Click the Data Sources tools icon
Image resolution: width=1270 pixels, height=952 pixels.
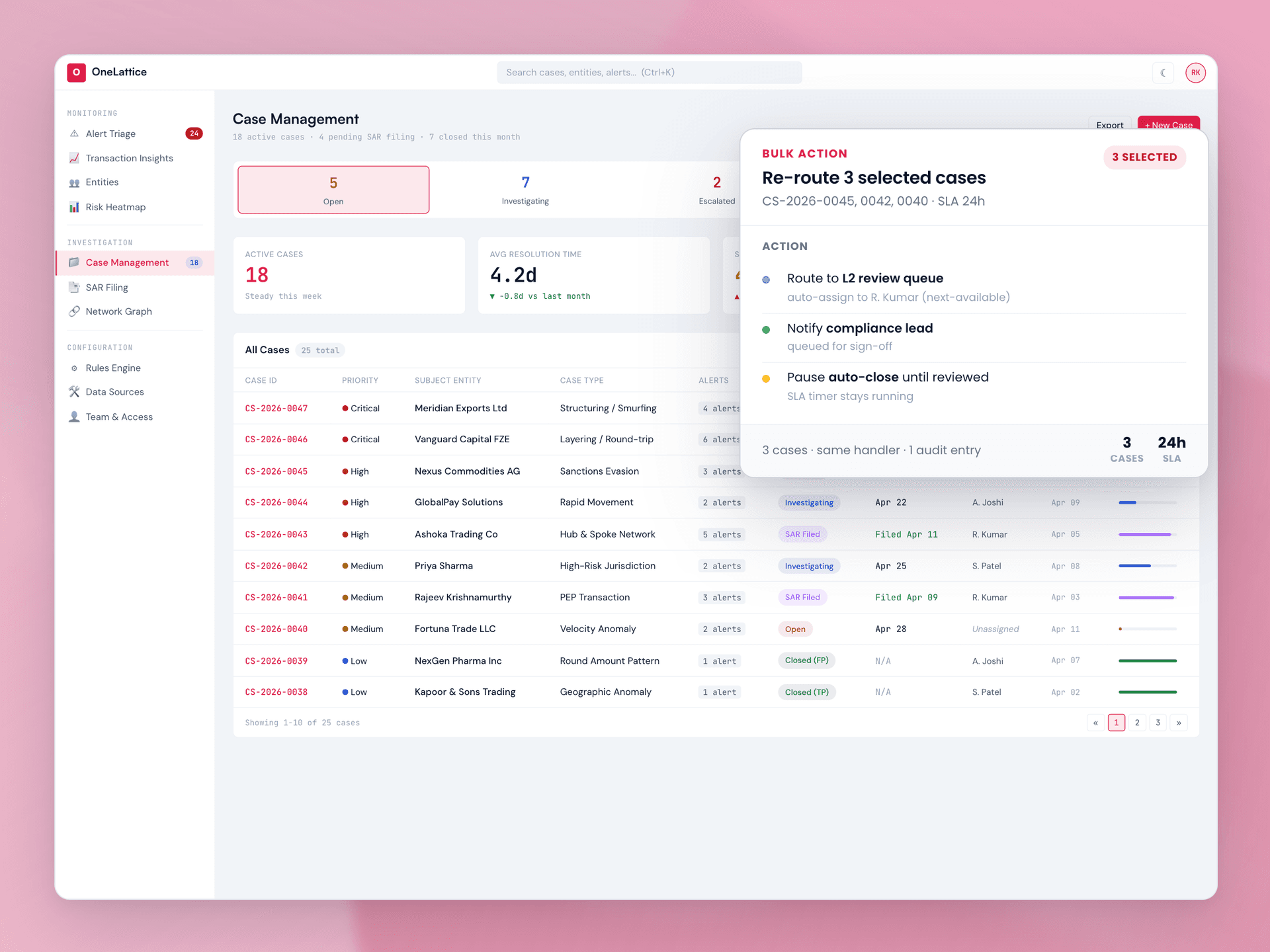(74, 392)
